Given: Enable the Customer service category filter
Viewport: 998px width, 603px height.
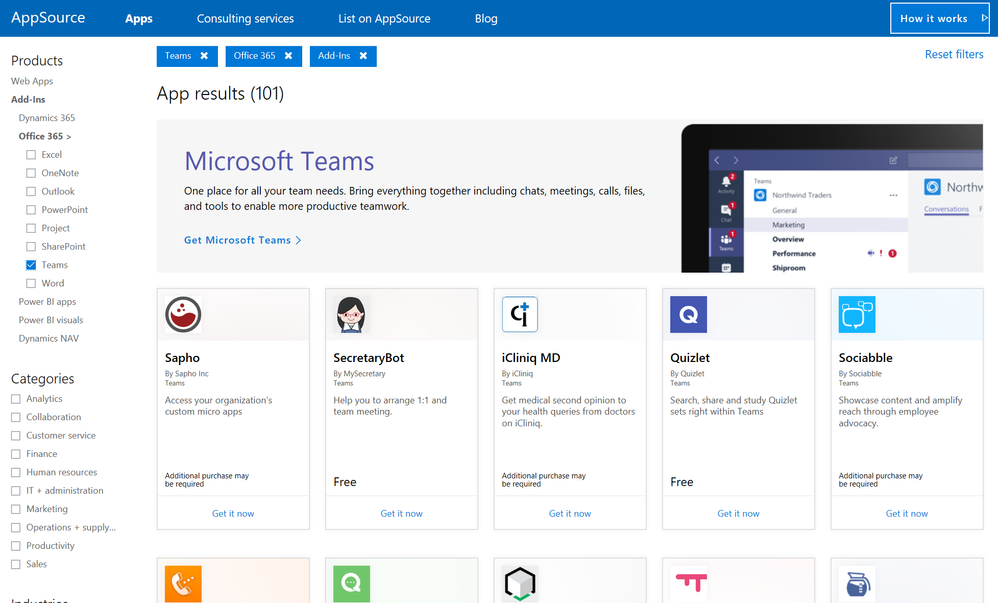Looking at the screenshot, I should (x=16, y=436).
